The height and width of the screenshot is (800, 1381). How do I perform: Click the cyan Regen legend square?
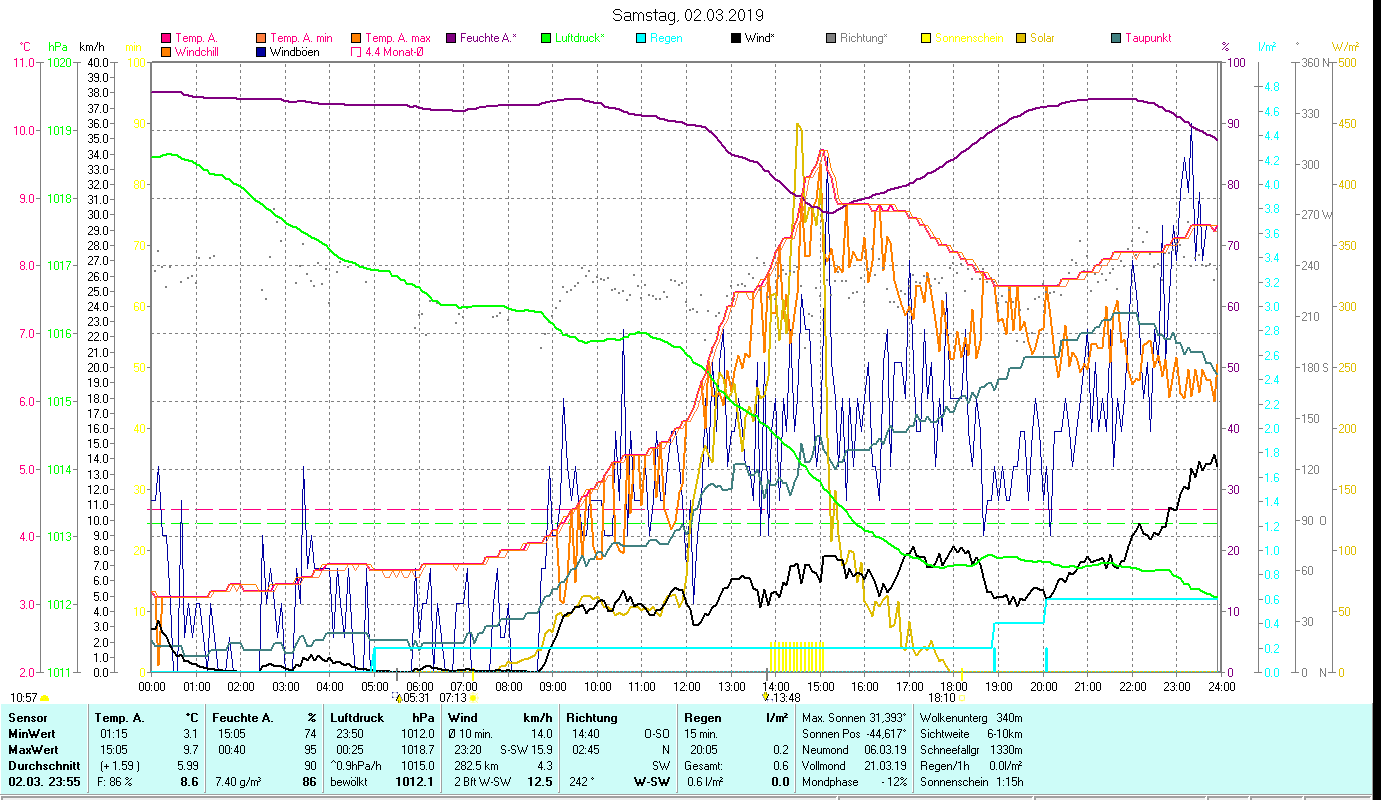click(x=641, y=39)
